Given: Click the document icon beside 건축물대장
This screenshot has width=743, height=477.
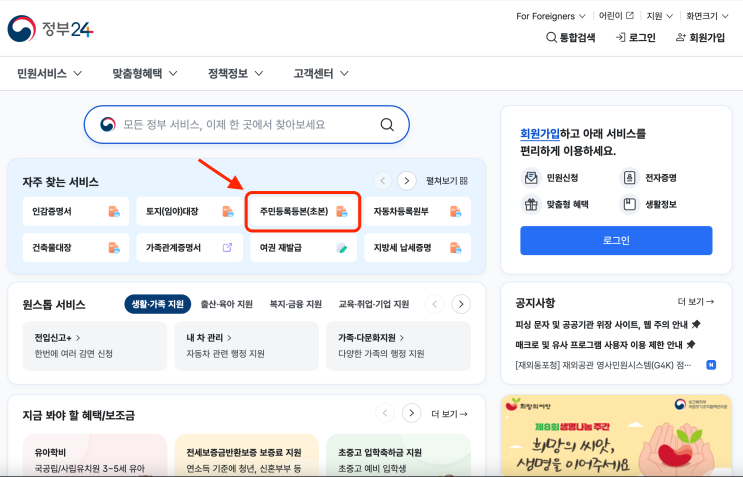Looking at the screenshot, I should coord(114,248).
